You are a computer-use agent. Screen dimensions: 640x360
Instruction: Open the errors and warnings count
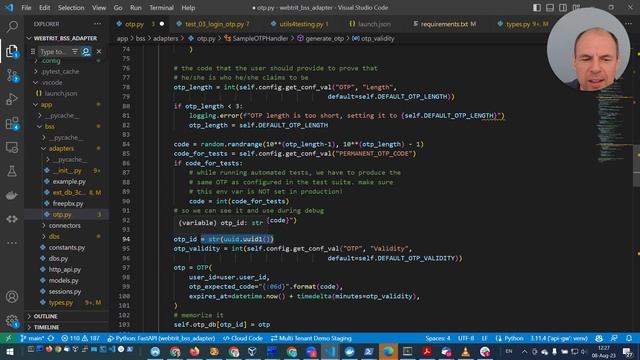pos(80,338)
